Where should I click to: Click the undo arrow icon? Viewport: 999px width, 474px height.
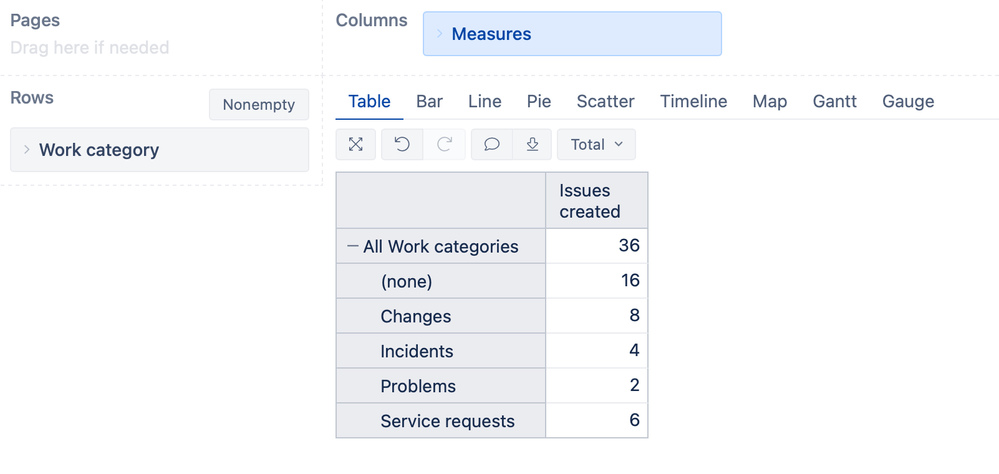click(x=402, y=144)
